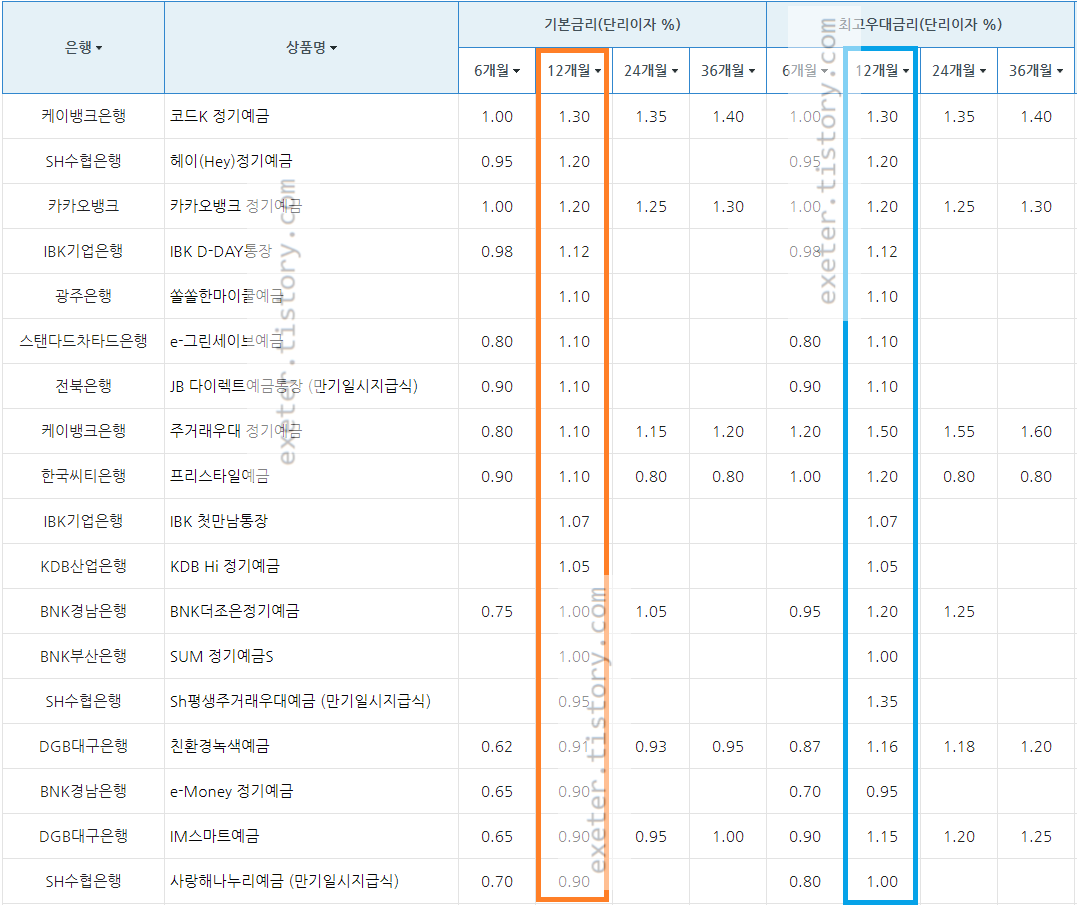Click 주거래우대 정기예금 최고우대 36-month rate 1.60
This screenshot has width=1077, height=905.
tap(1036, 432)
